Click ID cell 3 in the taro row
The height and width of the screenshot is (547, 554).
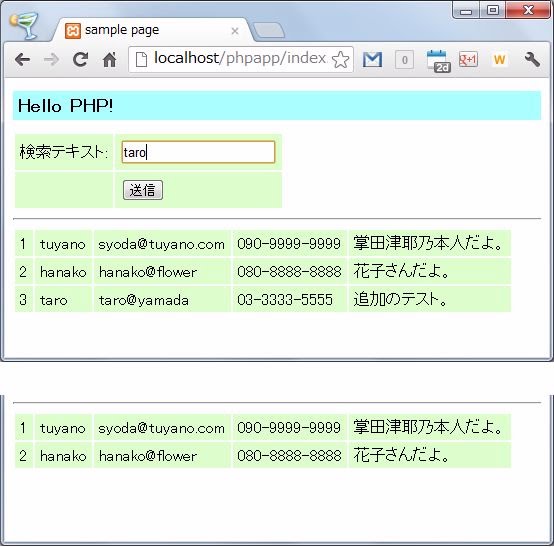(x=24, y=299)
